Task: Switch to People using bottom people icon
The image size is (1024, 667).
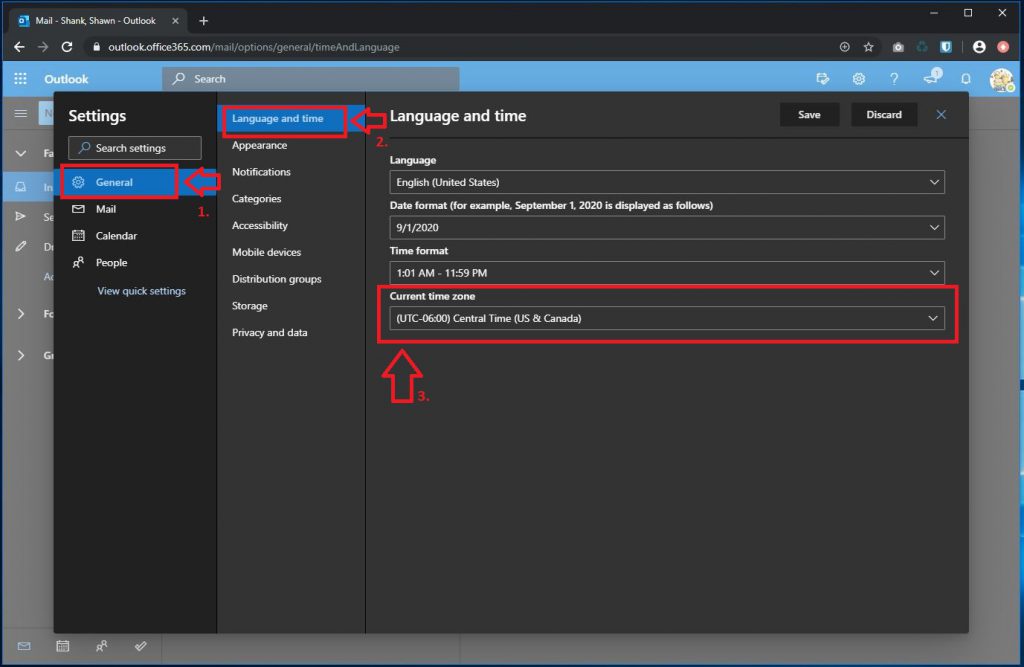Action: pyautogui.click(x=102, y=646)
